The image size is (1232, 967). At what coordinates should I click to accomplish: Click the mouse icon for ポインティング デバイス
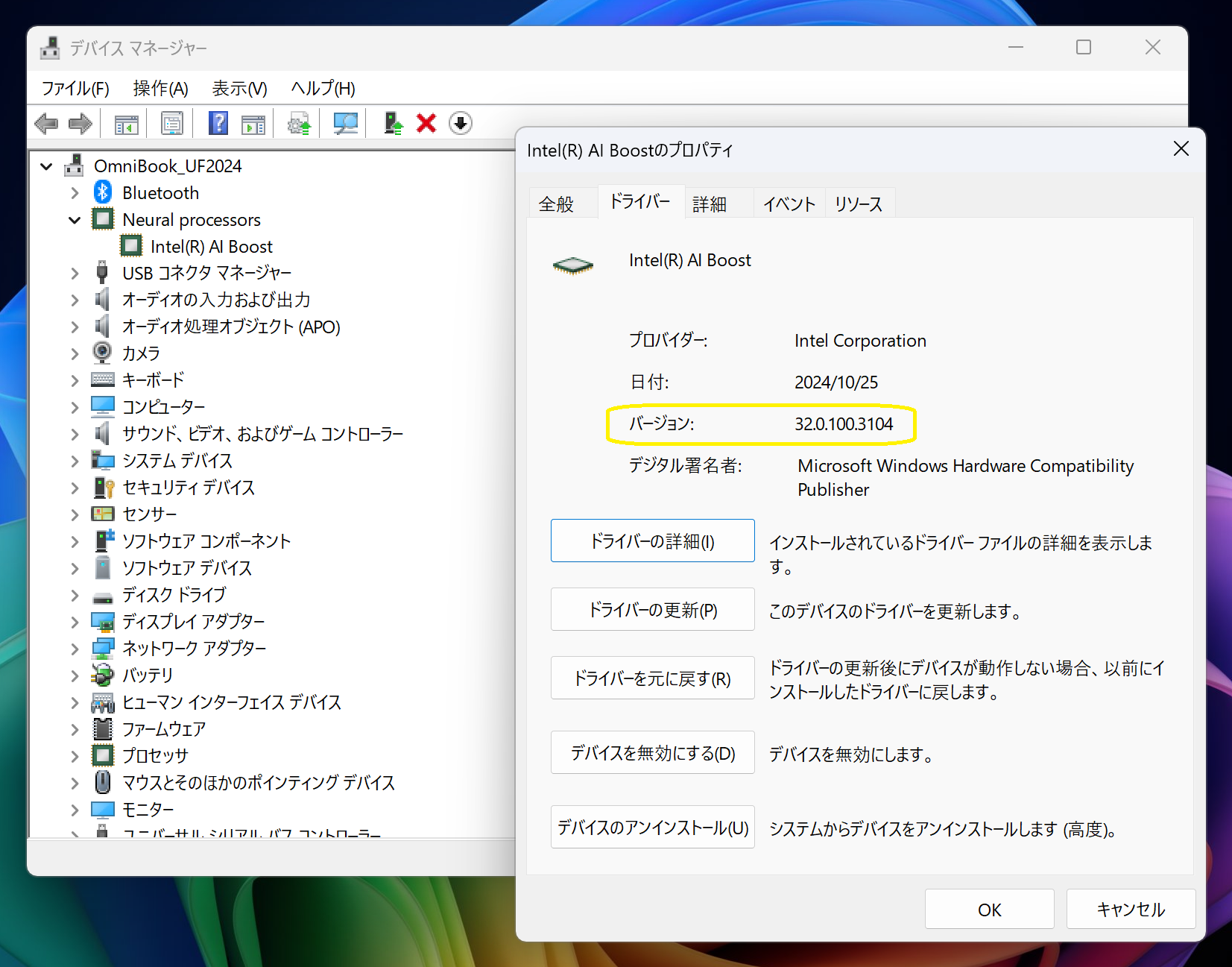coord(103,782)
